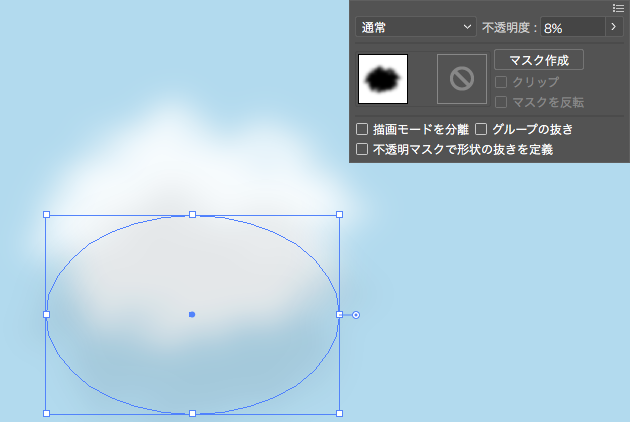Open the 通常 blend mode dropdown
The image size is (630, 422).
(416, 27)
